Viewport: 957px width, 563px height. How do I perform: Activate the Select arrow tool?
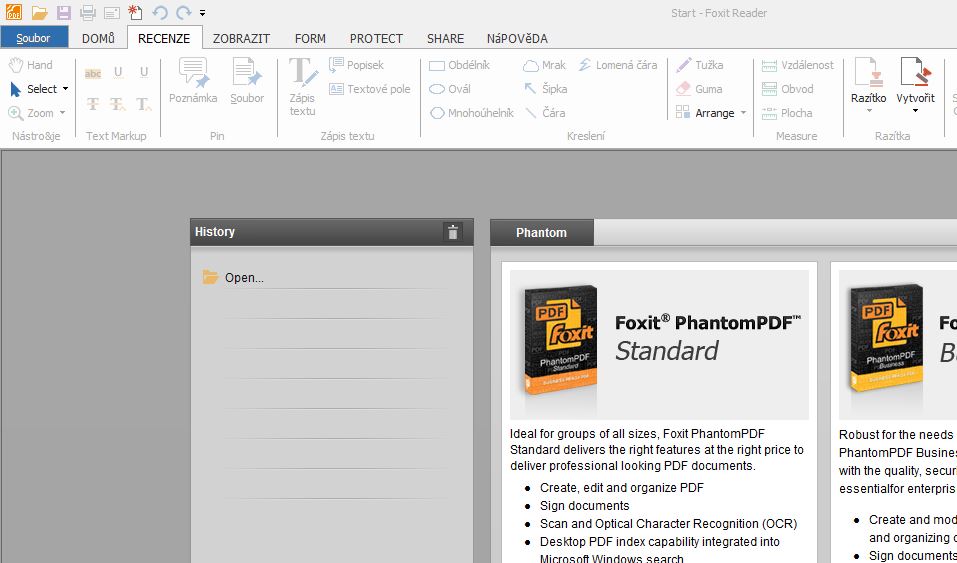point(34,89)
